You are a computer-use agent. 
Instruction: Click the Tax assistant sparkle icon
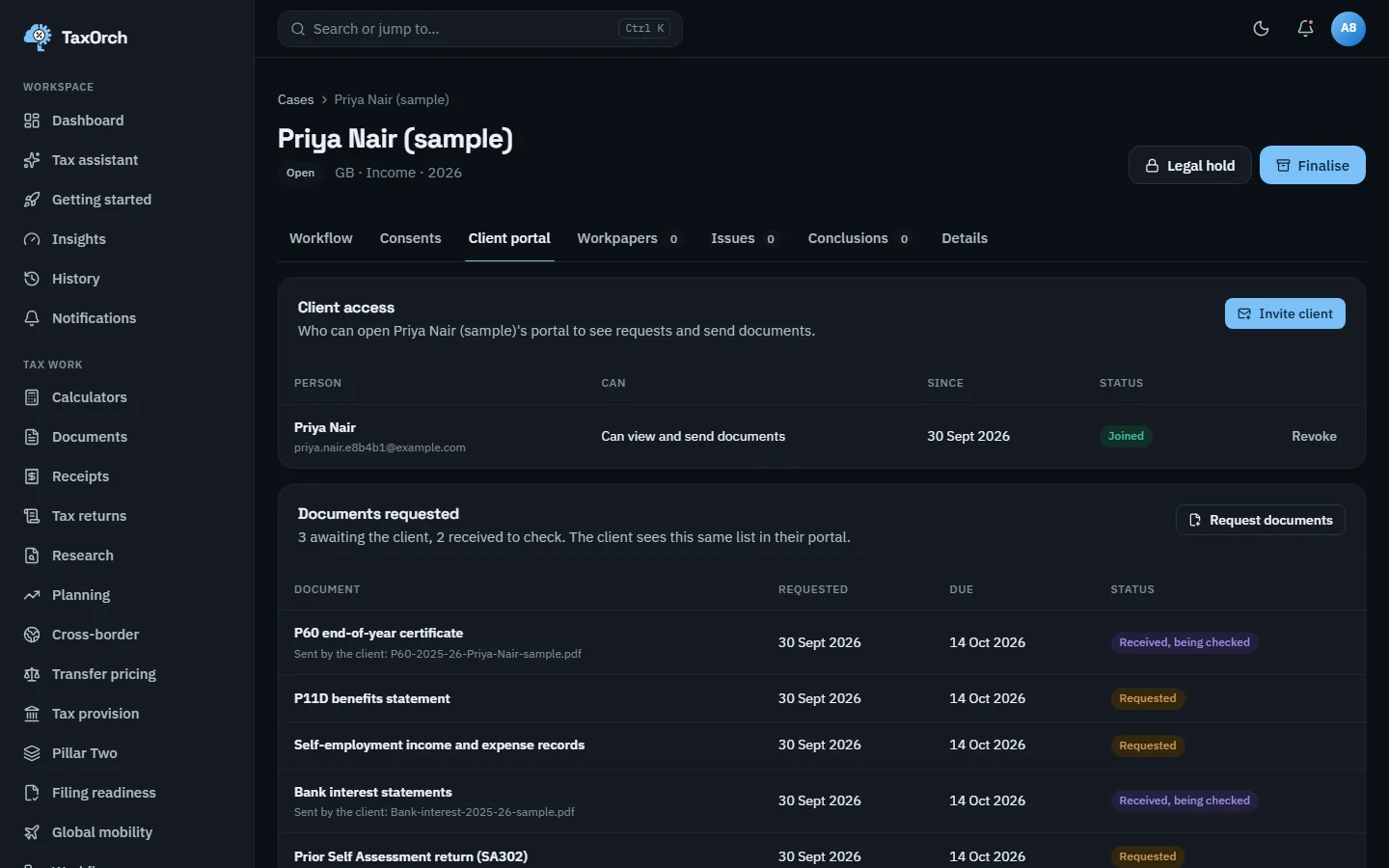pos(32,160)
